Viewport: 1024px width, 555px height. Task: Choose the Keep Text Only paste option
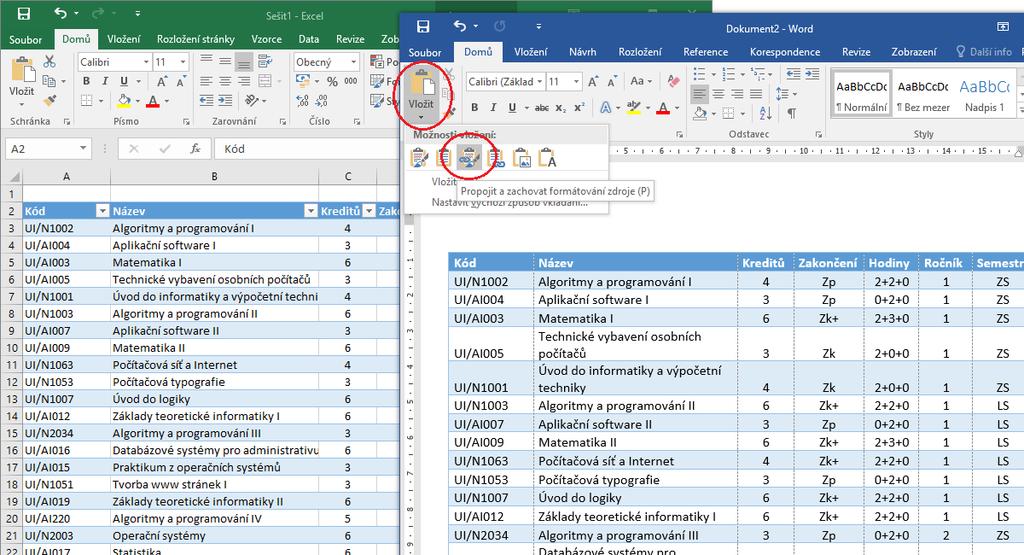(x=547, y=158)
